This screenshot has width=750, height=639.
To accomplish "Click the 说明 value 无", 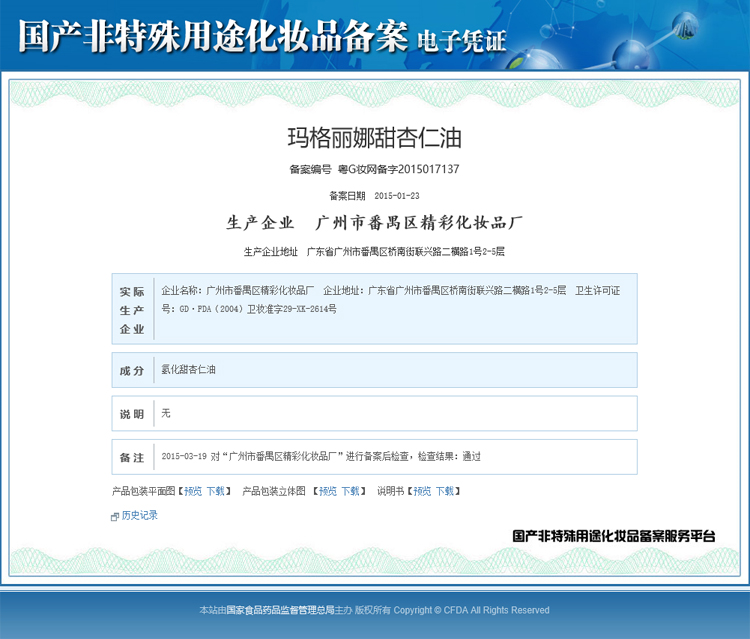I will [166, 413].
